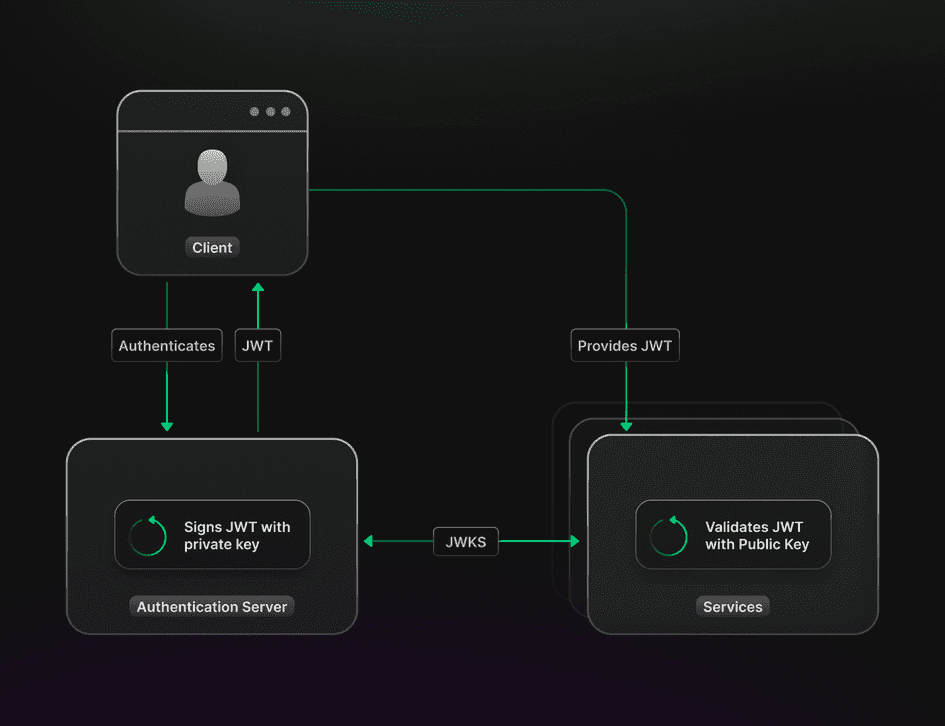This screenshot has height=726, width=945.
Task: Click the circular icon beside Validates JWT text
Action: pos(668,536)
